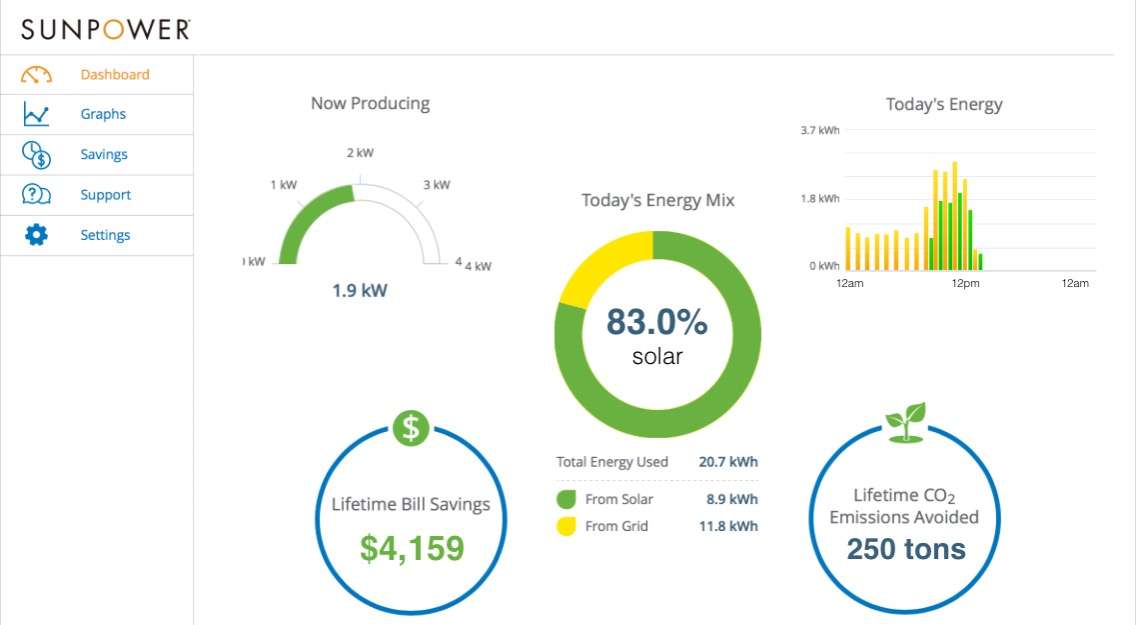Select the yellow From Grid legend swatch
The image size is (1136, 625).
(x=566, y=526)
